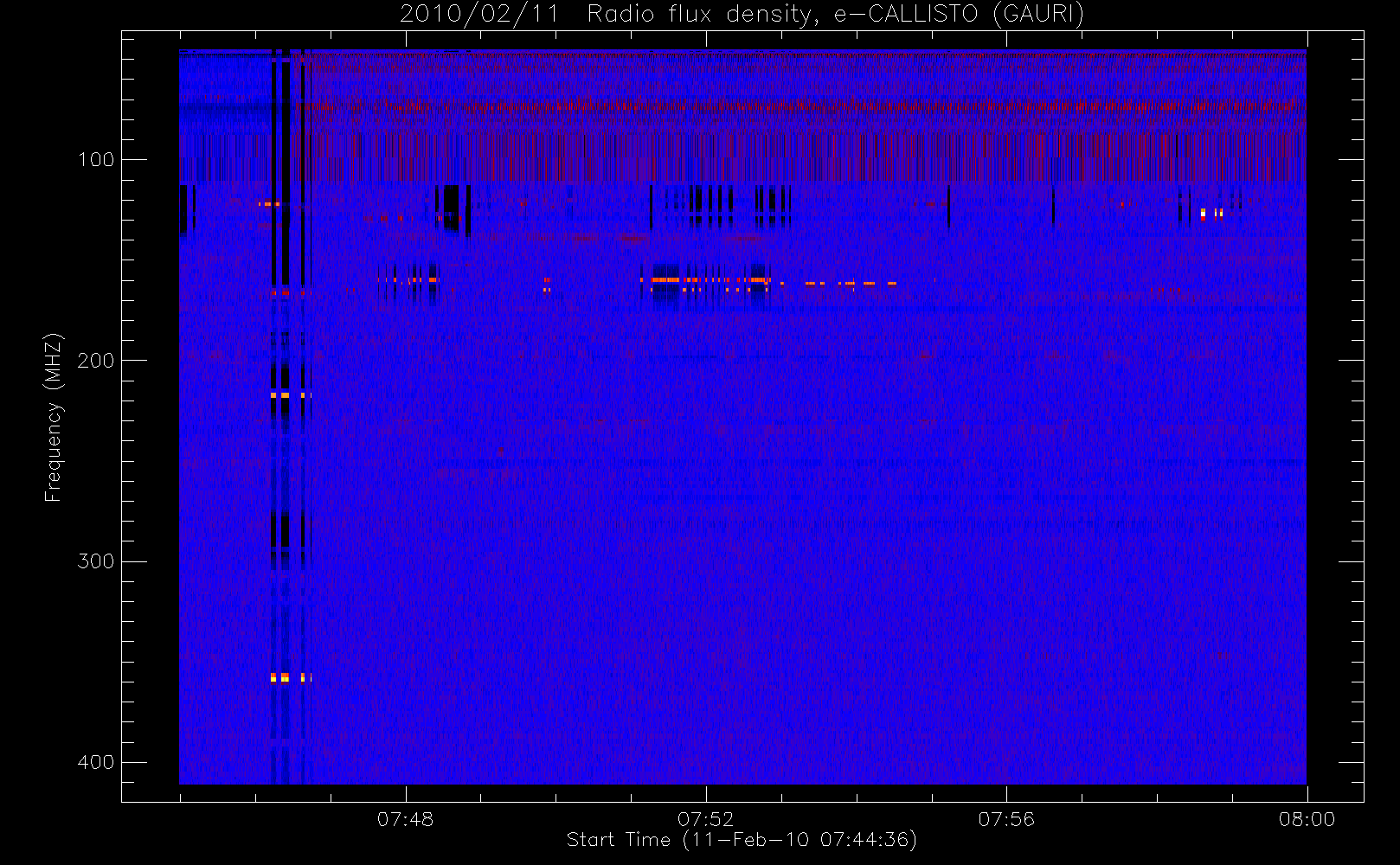Select the 100 frequency tick label

tap(95, 160)
